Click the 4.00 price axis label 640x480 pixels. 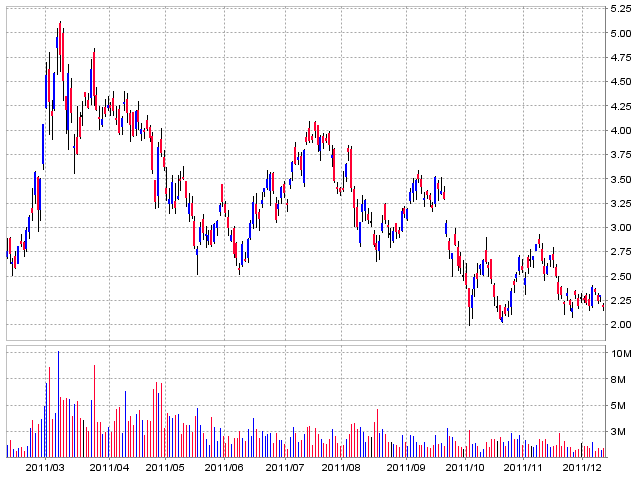click(620, 130)
